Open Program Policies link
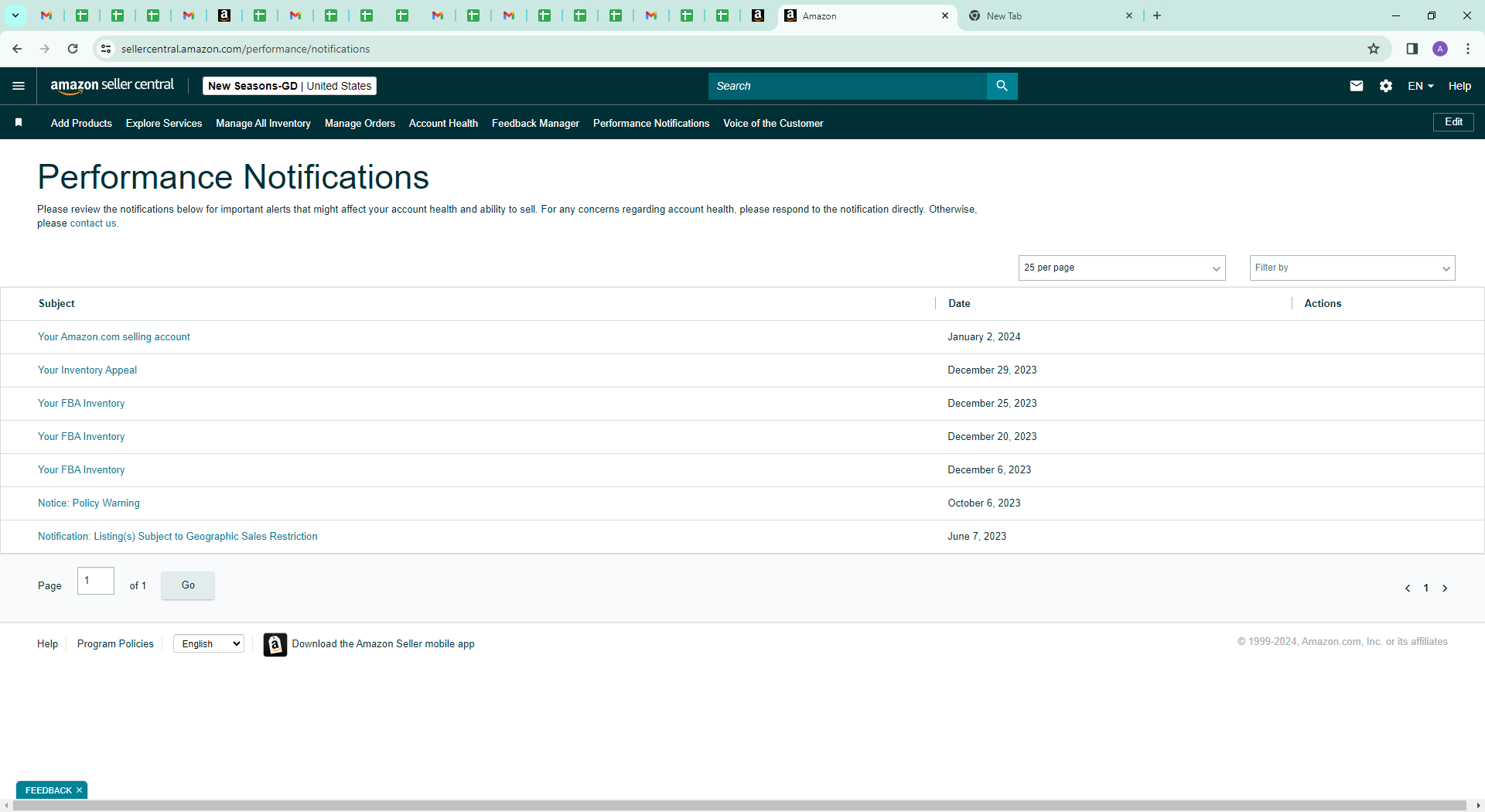The height and width of the screenshot is (812, 1485). pyautogui.click(x=115, y=644)
